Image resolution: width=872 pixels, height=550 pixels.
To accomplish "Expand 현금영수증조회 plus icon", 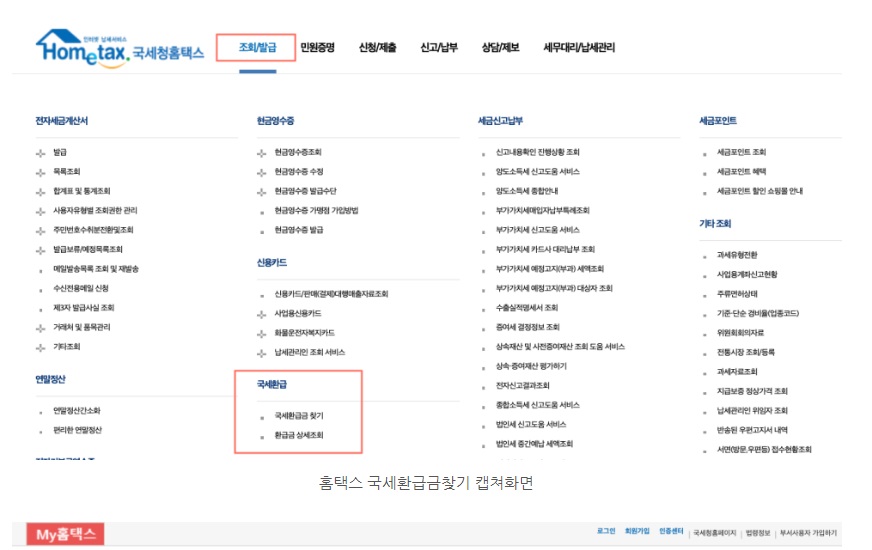I will tap(262, 153).
